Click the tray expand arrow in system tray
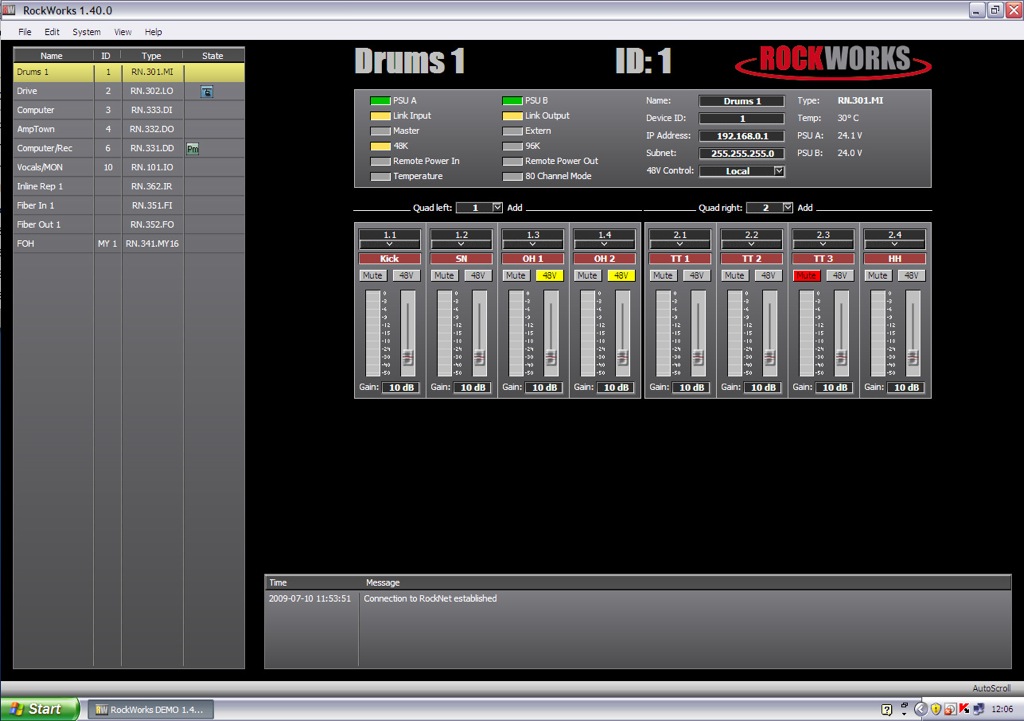This screenshot has width=1024, height=721. 921,709
